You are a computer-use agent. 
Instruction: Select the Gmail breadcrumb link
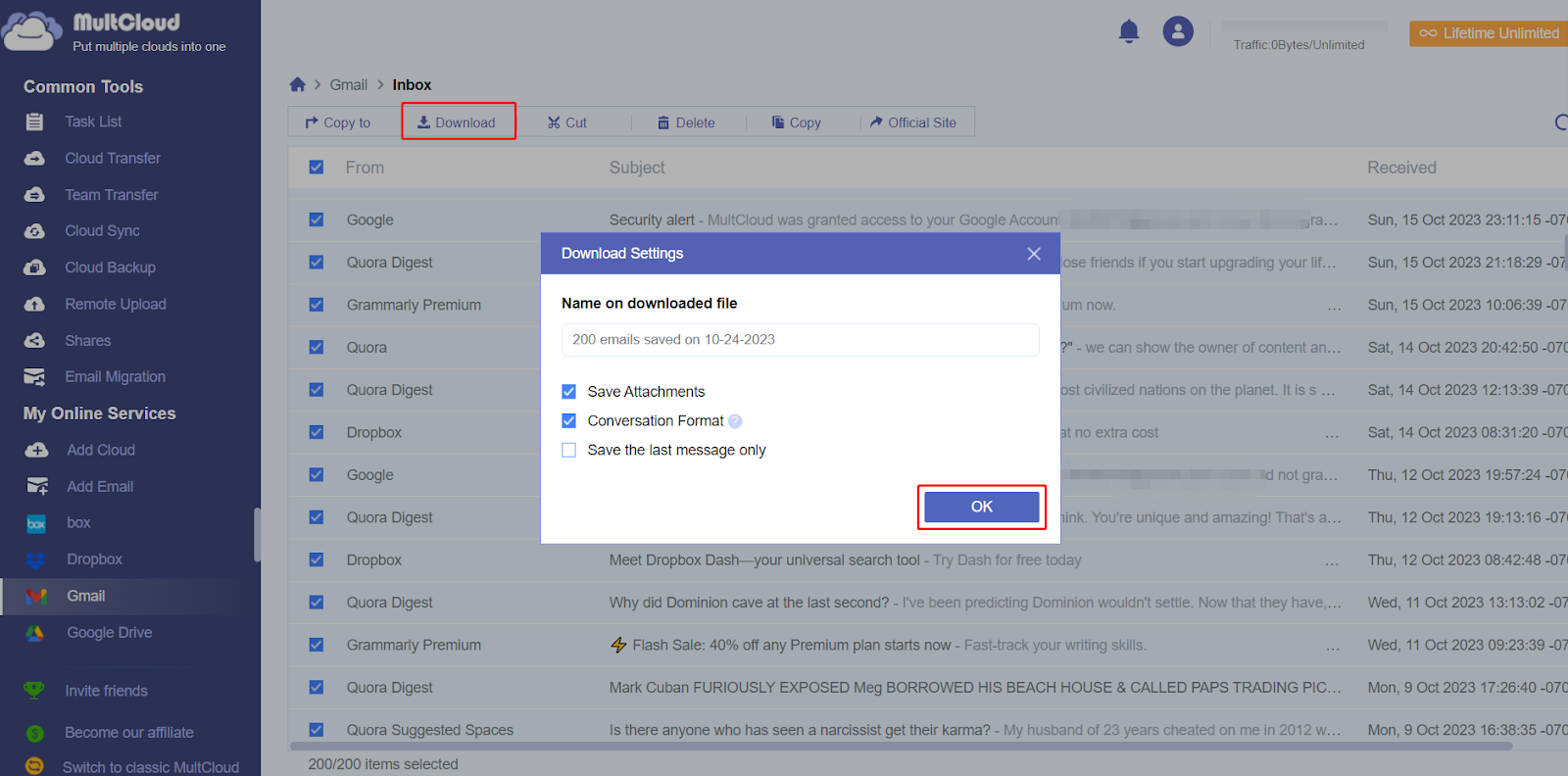(x=348, y=85)
